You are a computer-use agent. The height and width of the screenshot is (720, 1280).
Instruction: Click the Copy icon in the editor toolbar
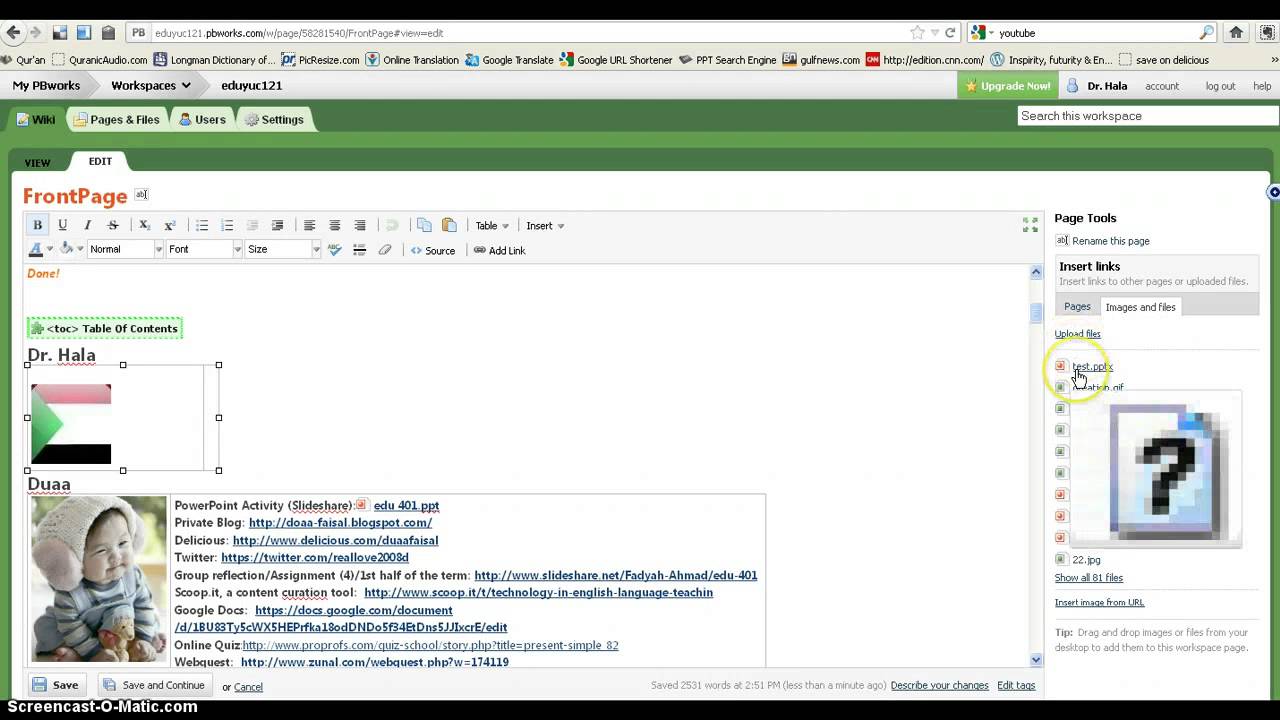[424, 225]
